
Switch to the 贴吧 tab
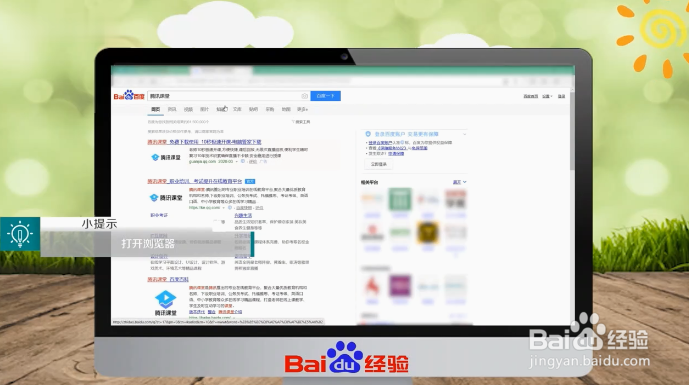coord(254,109)
